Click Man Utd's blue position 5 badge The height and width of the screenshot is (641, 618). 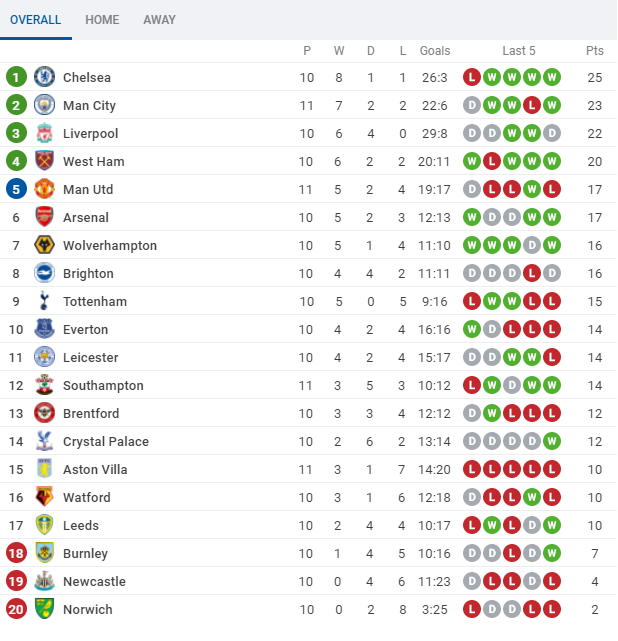pyautogui.click(x=16, y=189)
